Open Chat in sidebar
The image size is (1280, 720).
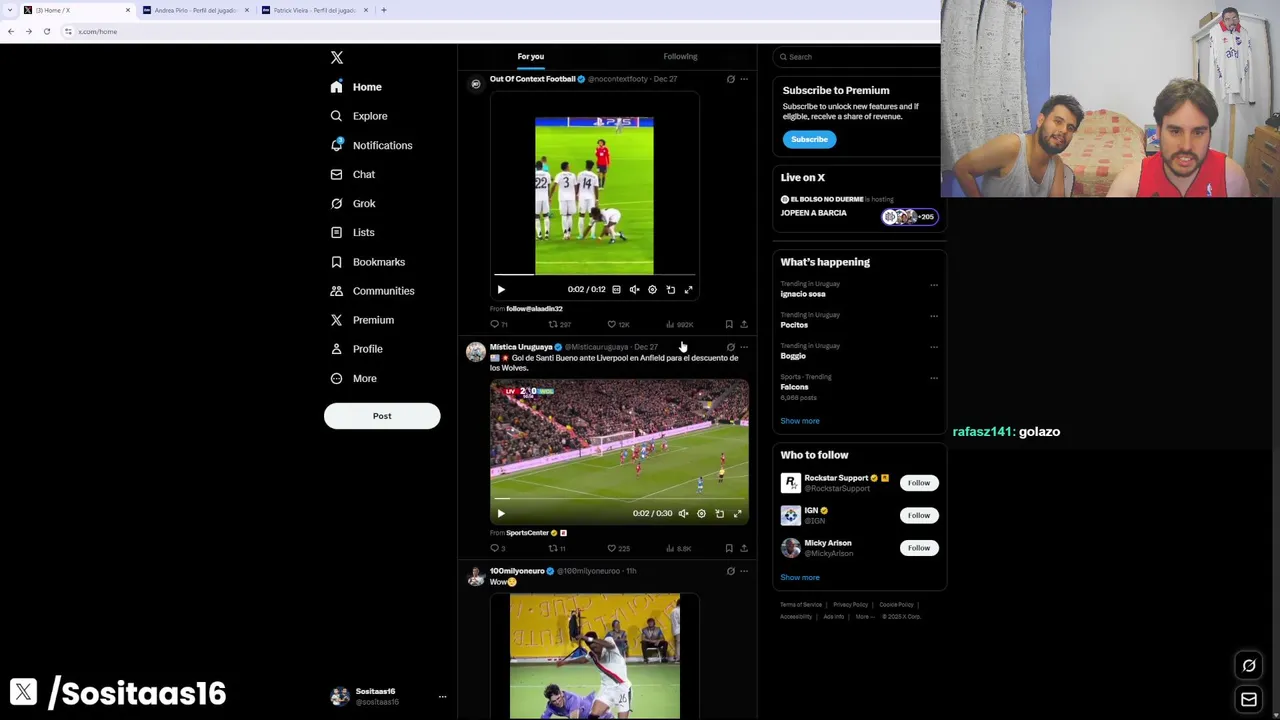click(x=353, y=174)
